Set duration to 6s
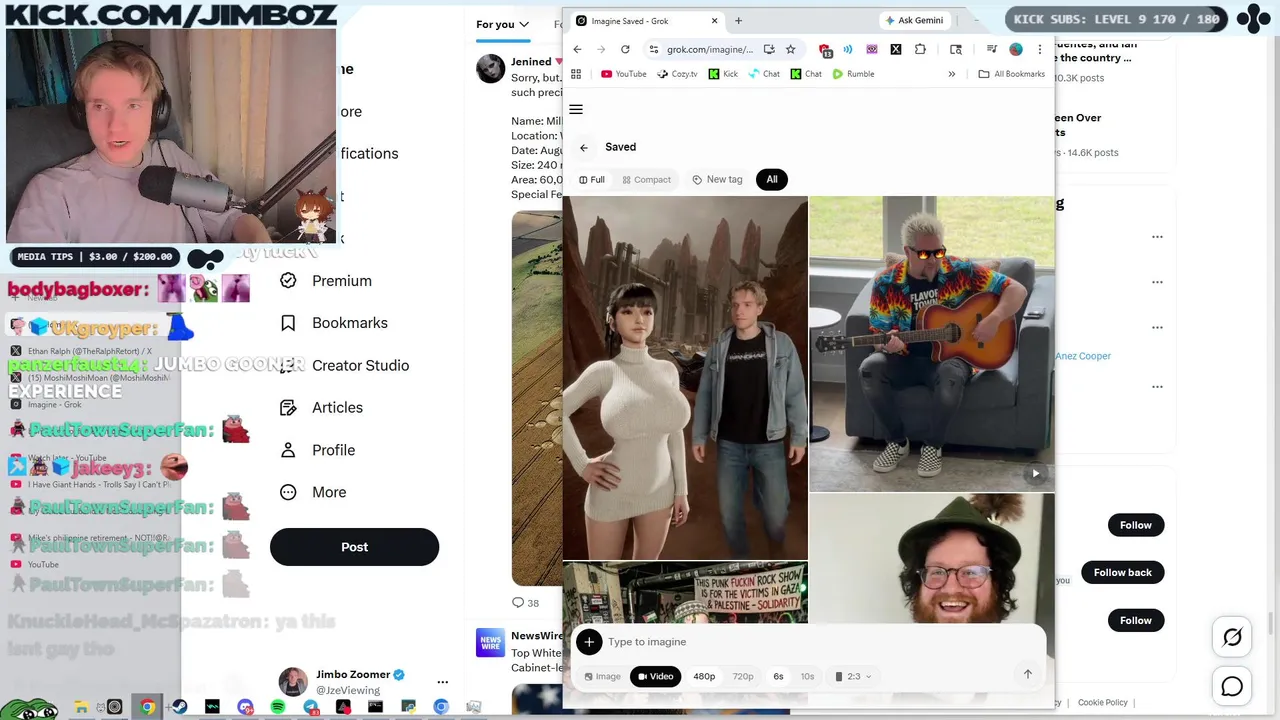The image size is (1280, 720). click(x=778, y=676)
